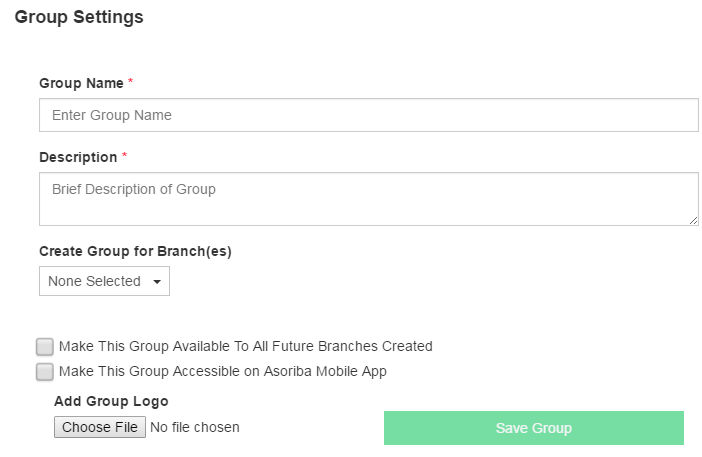Click the Create Group for Branch(es) label
Image resolution: width=702 pixels, height=457 pixels.
point(135,252)
